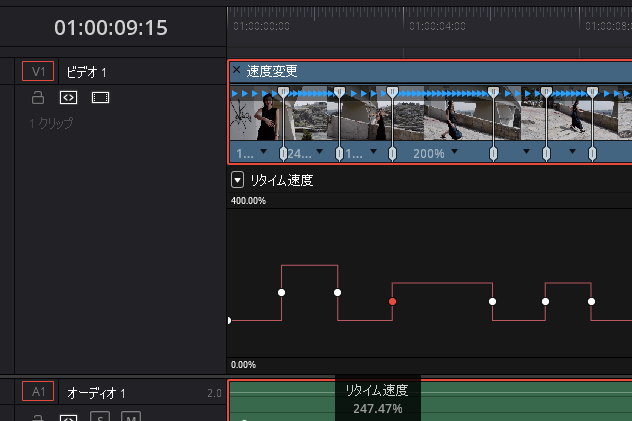Click bottom handle left of 200% label

coord(392,153)
